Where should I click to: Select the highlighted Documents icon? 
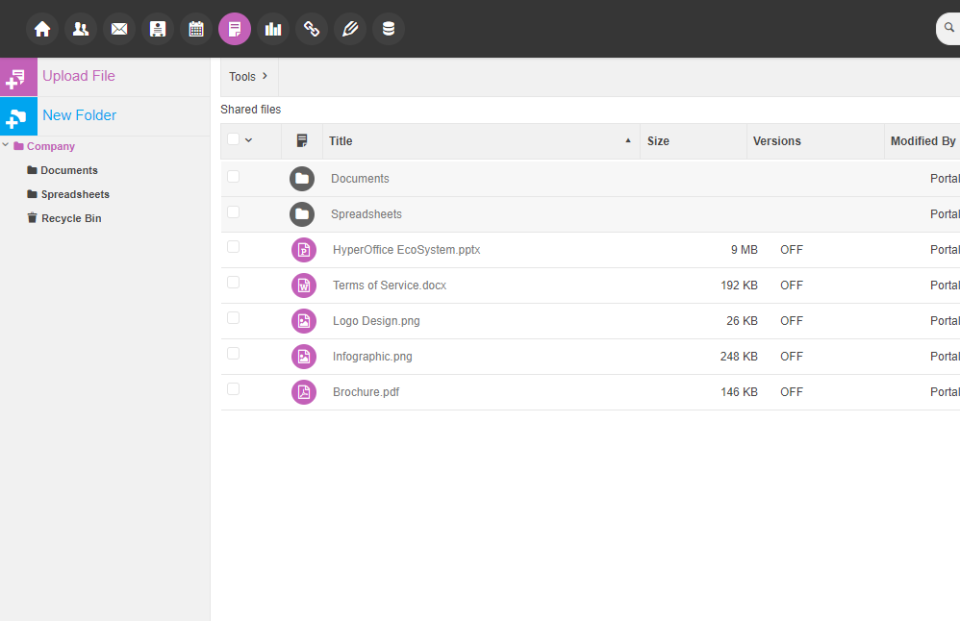click(234, 28)
